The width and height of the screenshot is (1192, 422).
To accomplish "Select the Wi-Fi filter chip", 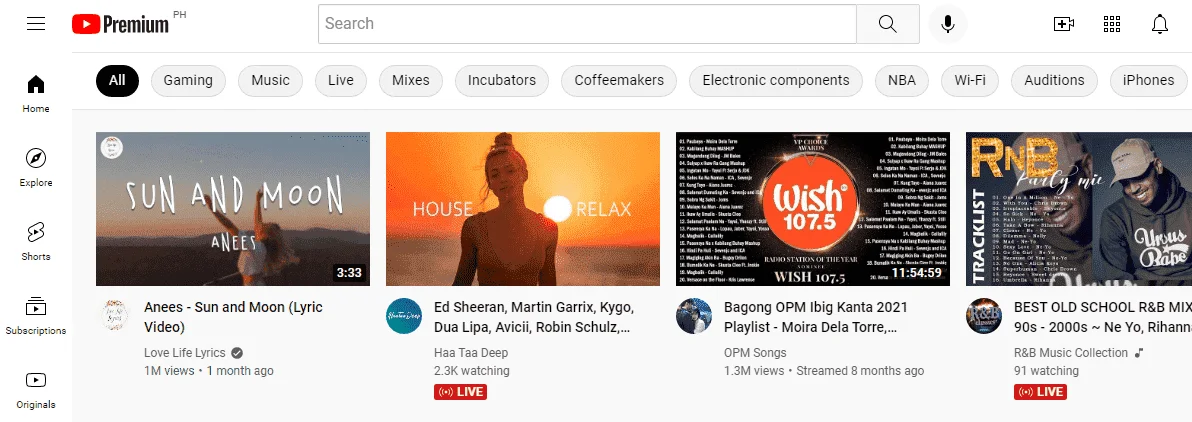I will (970, 81).
